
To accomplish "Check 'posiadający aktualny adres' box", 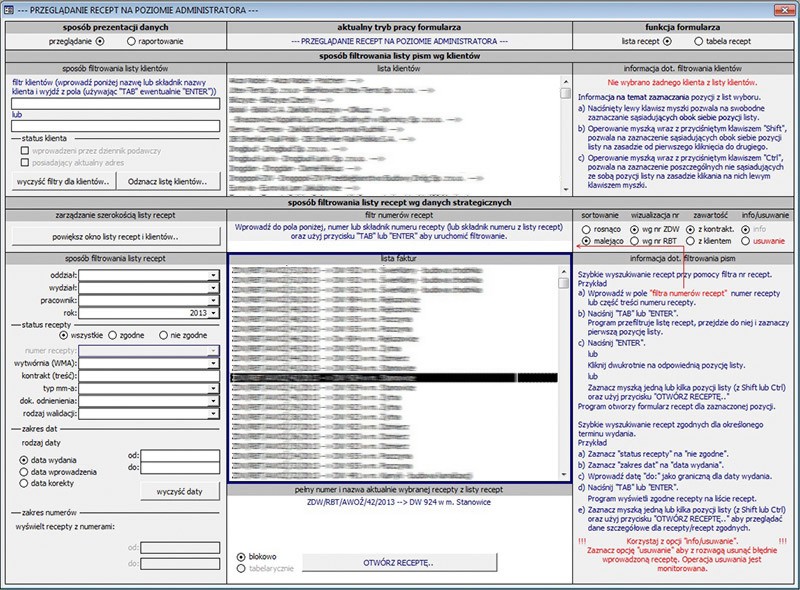I will [24, 162].
